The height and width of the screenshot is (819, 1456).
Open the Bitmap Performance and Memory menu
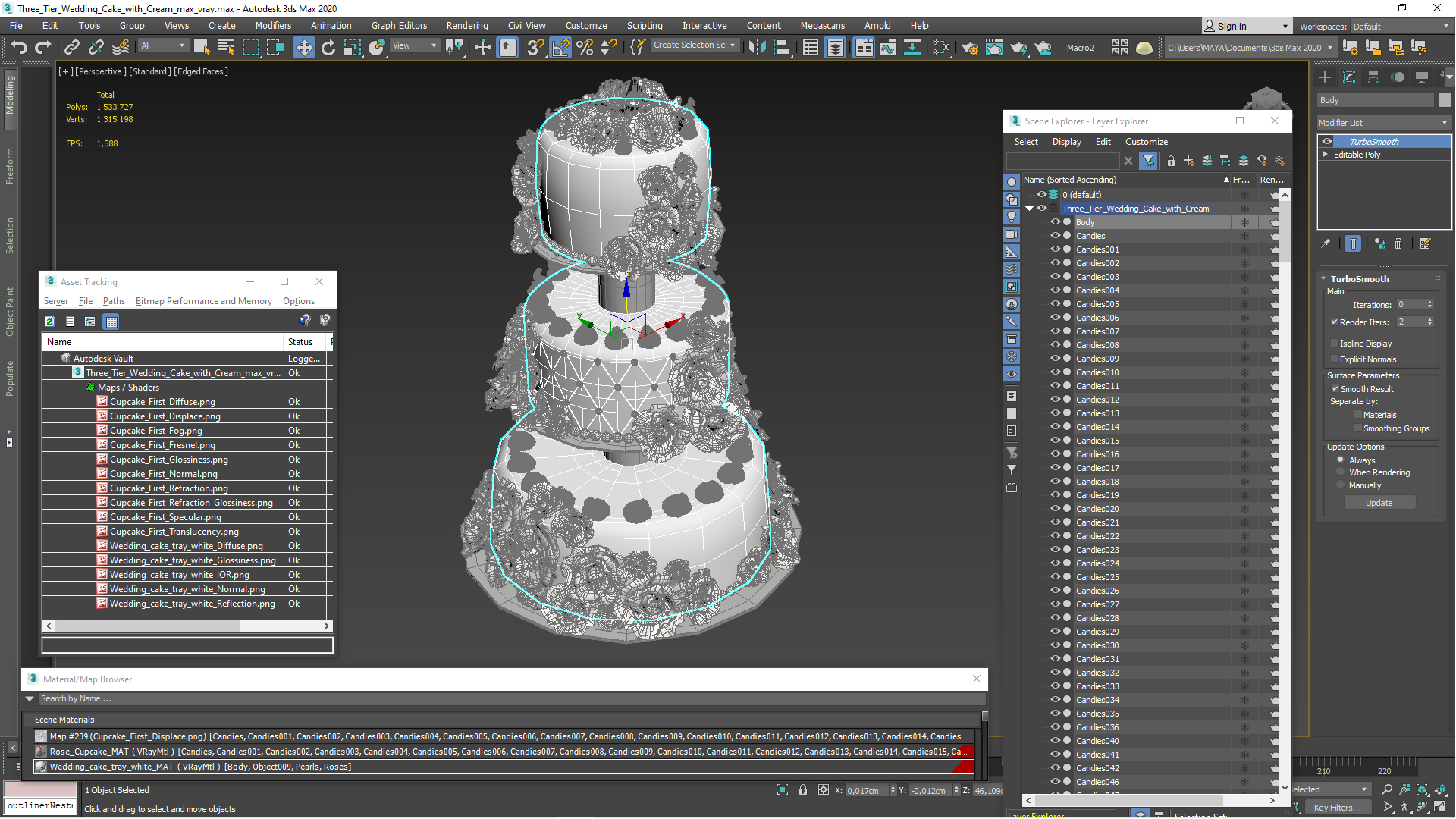(203, 301)
